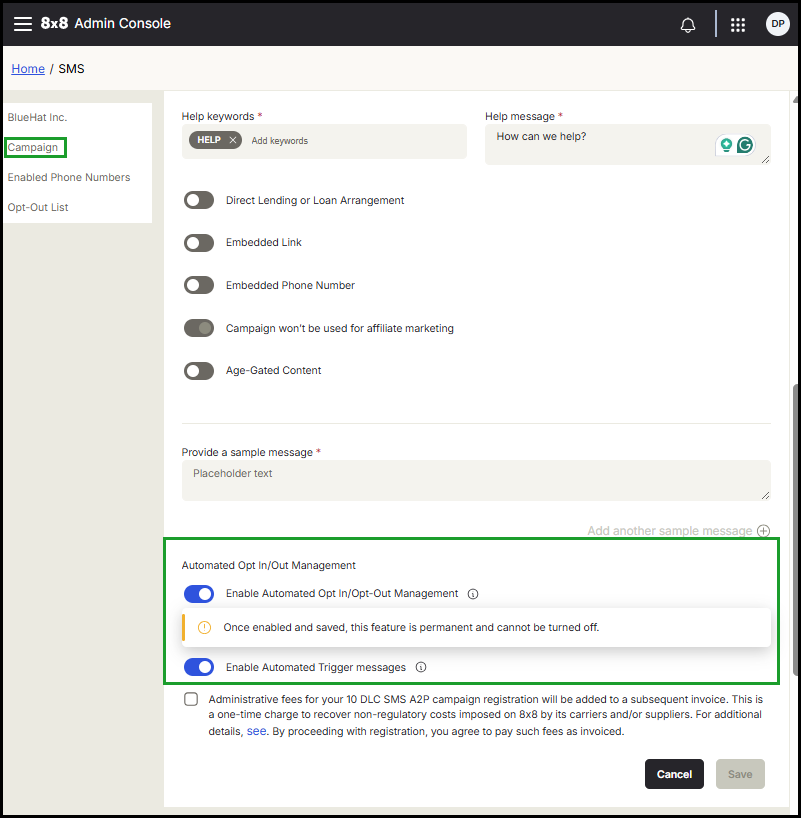Viewport: 801px width, 818px height.
Task: Remove the HELP keyword chip
Action: (233, 140)
